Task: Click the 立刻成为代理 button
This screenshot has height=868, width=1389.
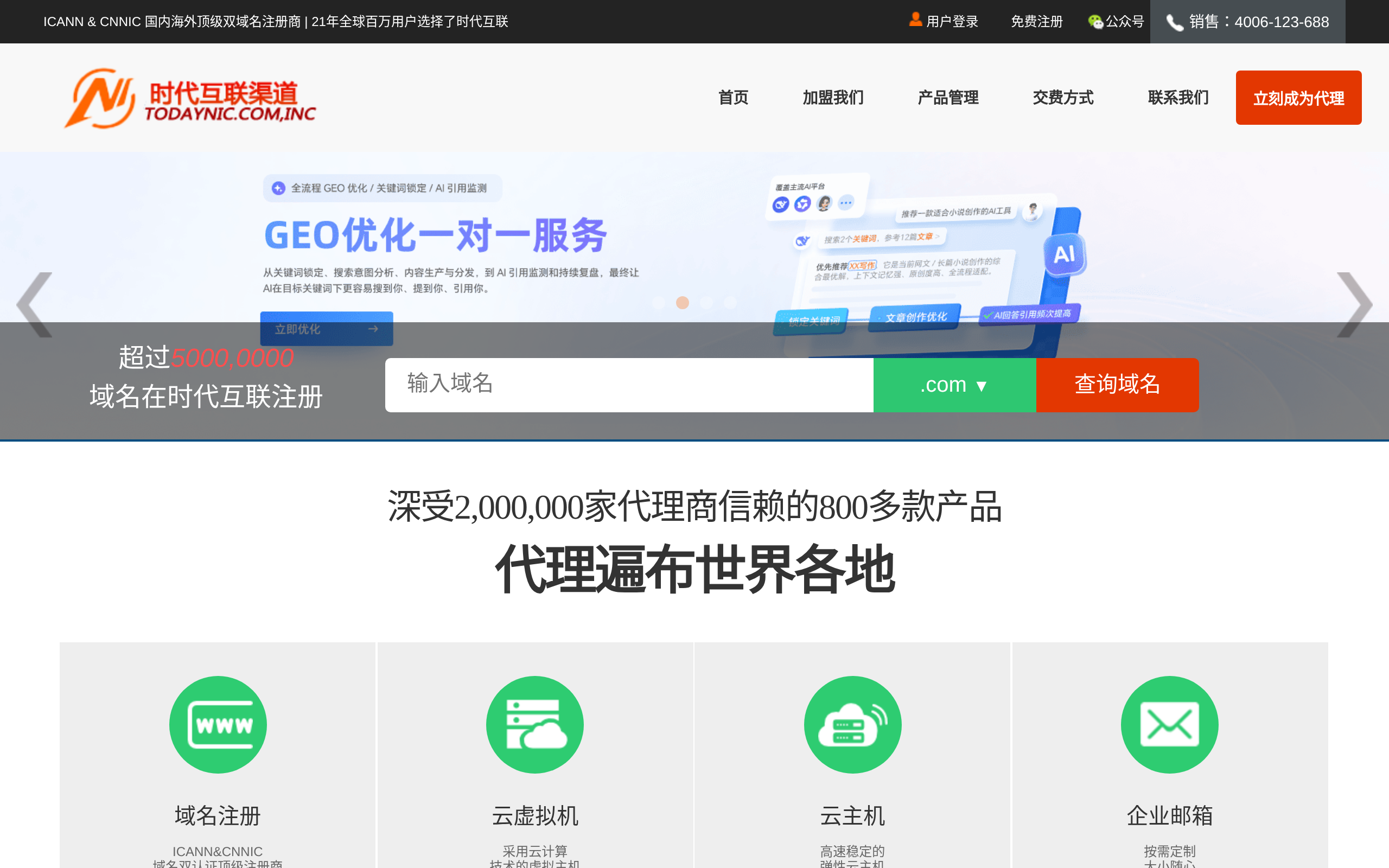Action: click(1298, 98)
